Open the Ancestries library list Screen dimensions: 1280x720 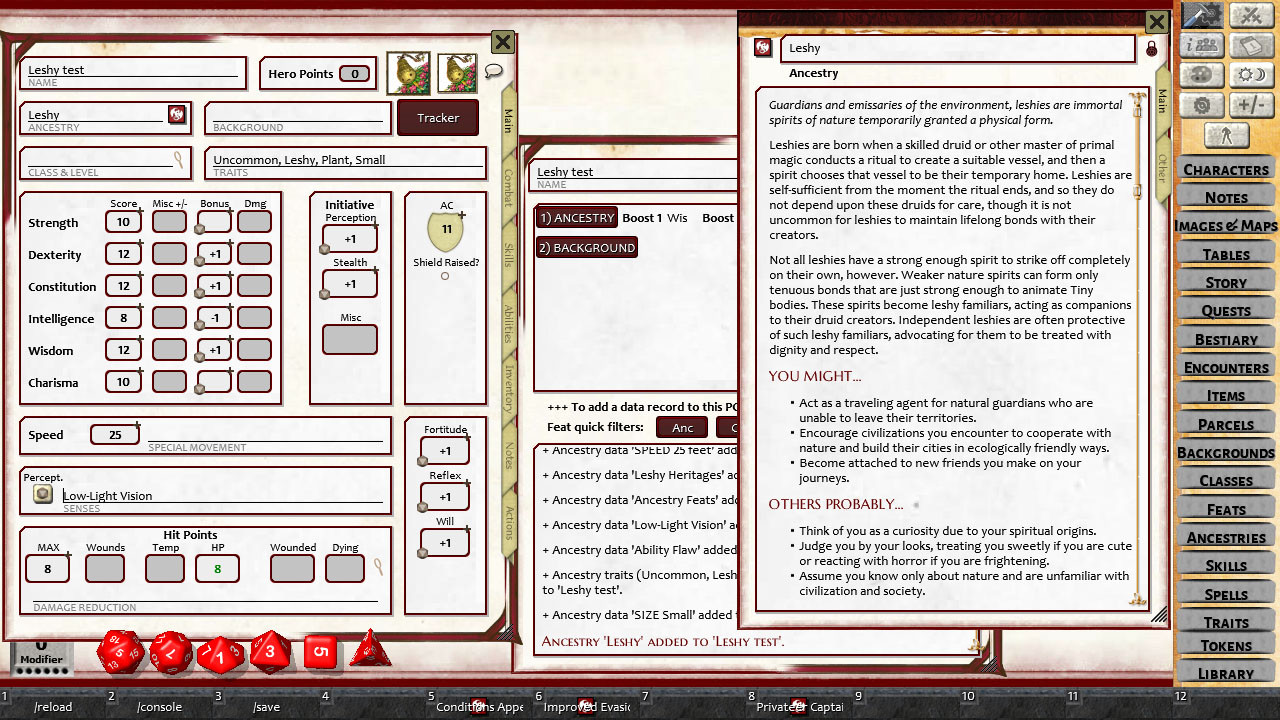tap(1226, 537)
